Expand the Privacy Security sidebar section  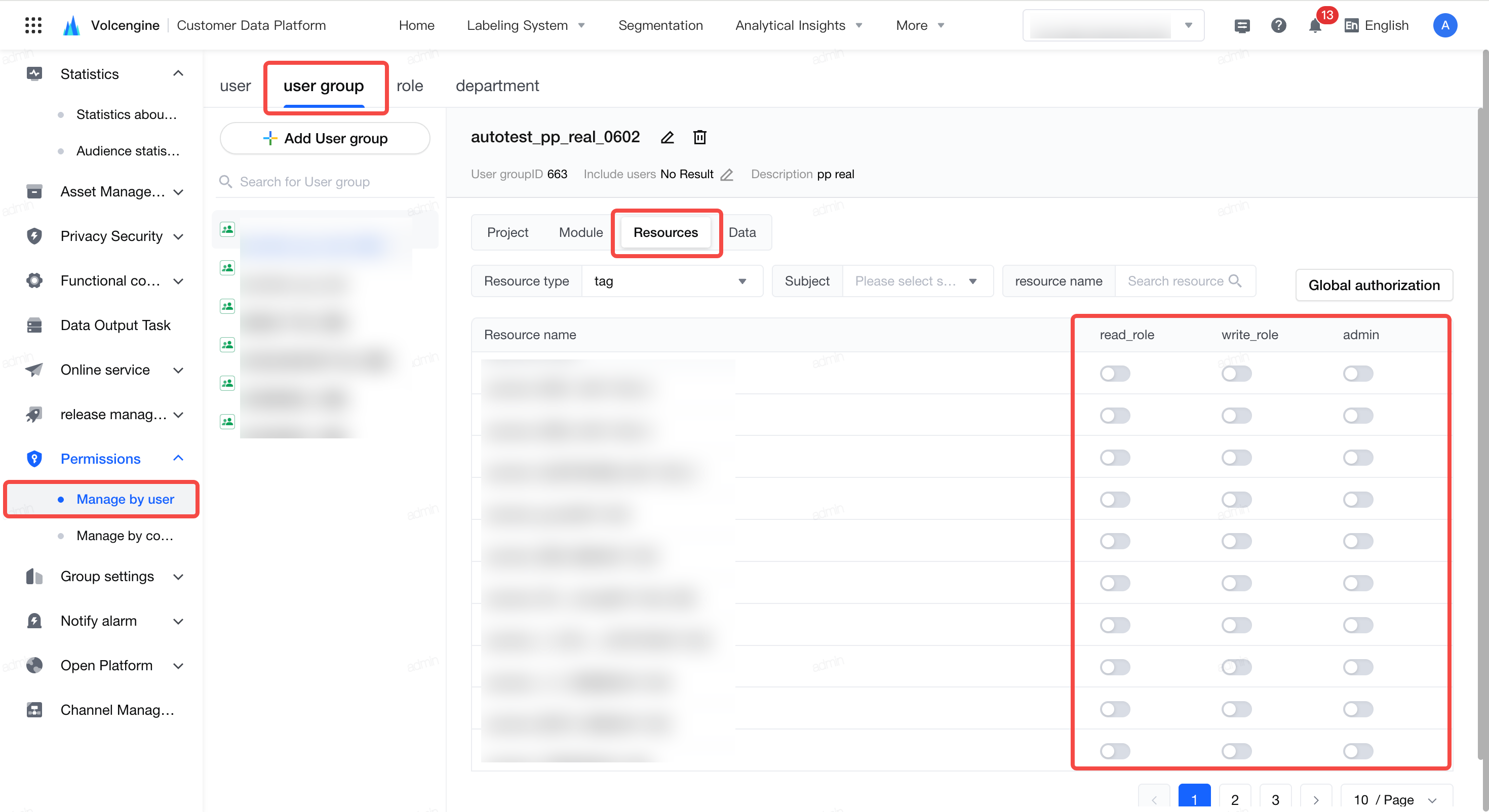[x=105, y=236]
